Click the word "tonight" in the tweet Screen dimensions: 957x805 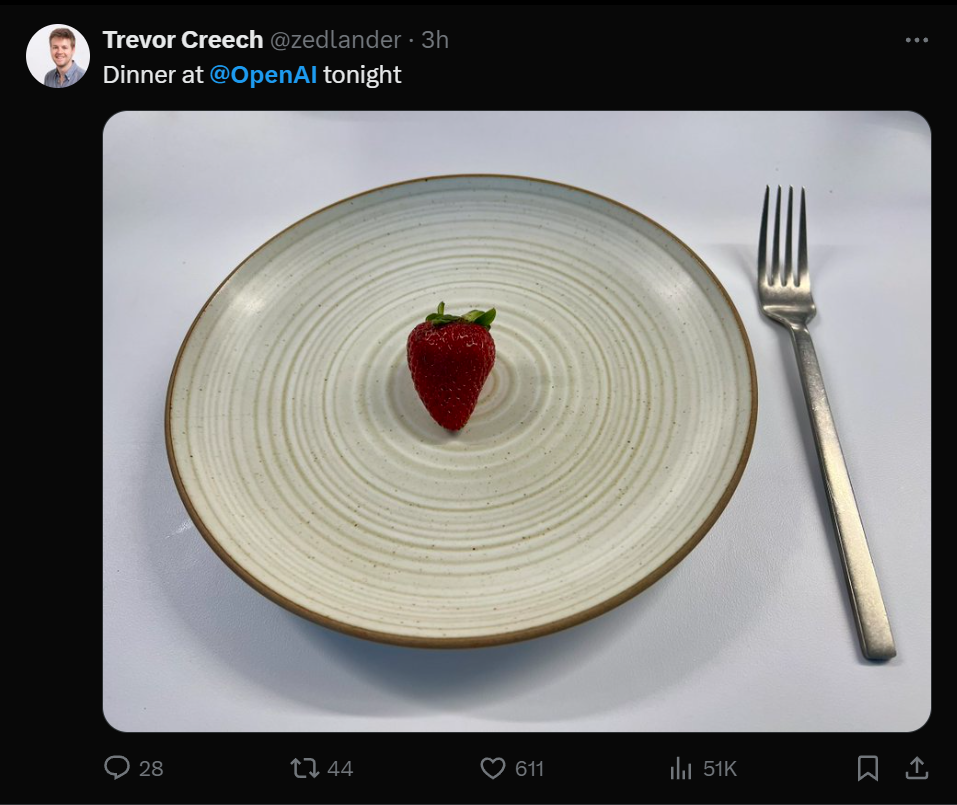click(x=362, y=75)
